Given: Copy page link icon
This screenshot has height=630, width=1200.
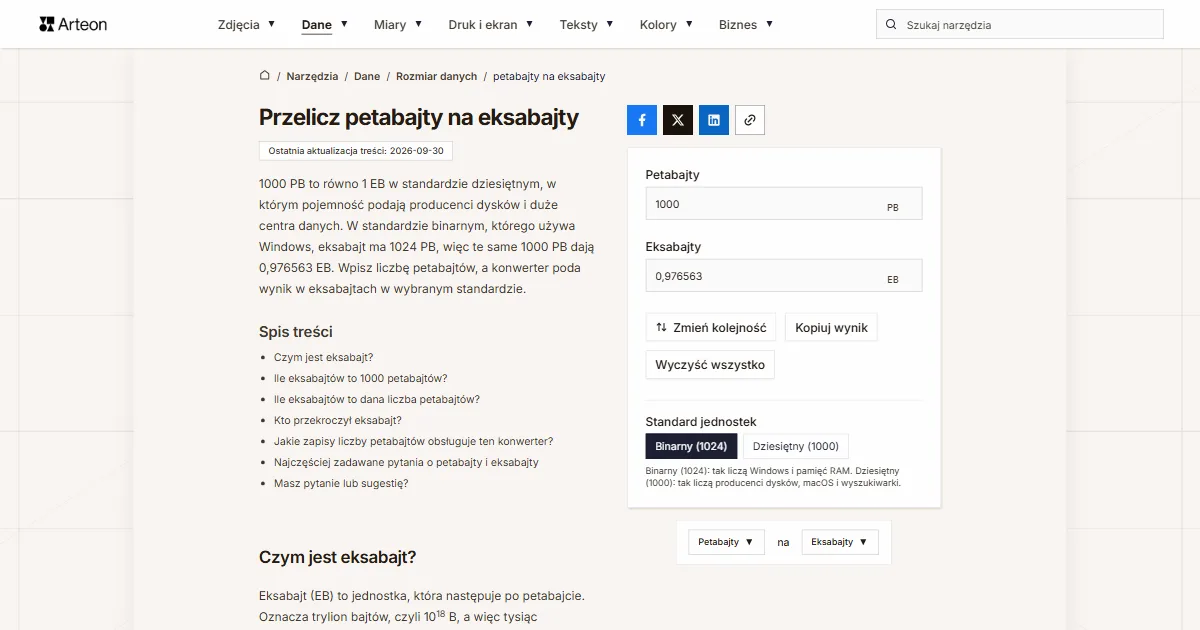Looking at the screenshot, I should pos(750,120).
